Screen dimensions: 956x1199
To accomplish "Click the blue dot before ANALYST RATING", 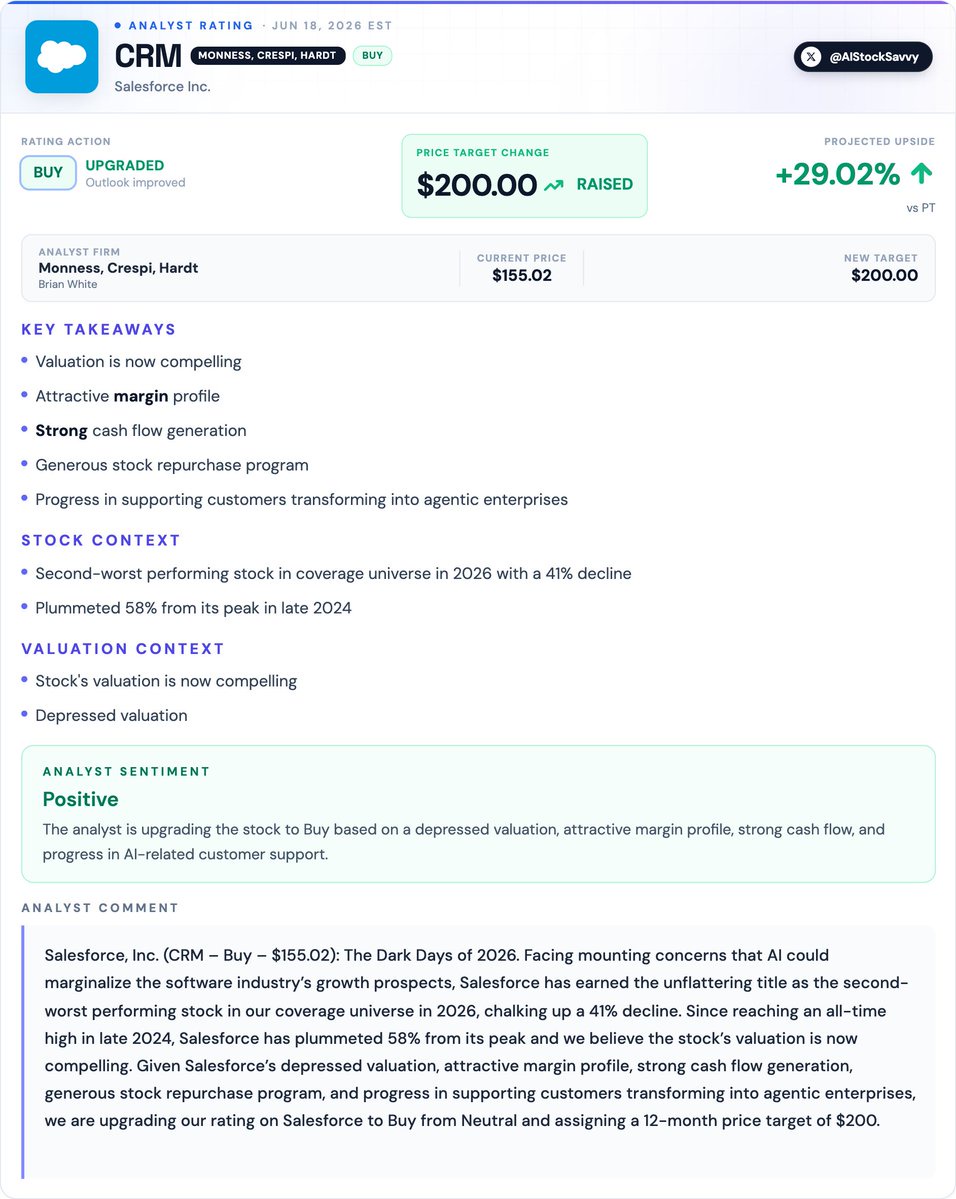I will click(x=118, y=25).
